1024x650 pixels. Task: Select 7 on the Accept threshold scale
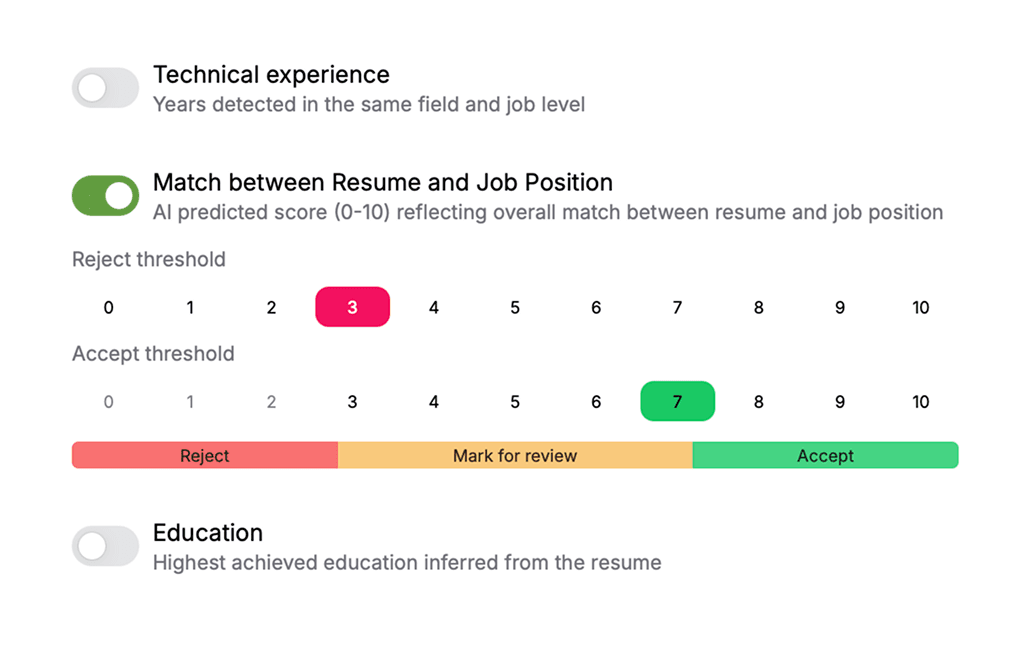click(x=677, y=401)
